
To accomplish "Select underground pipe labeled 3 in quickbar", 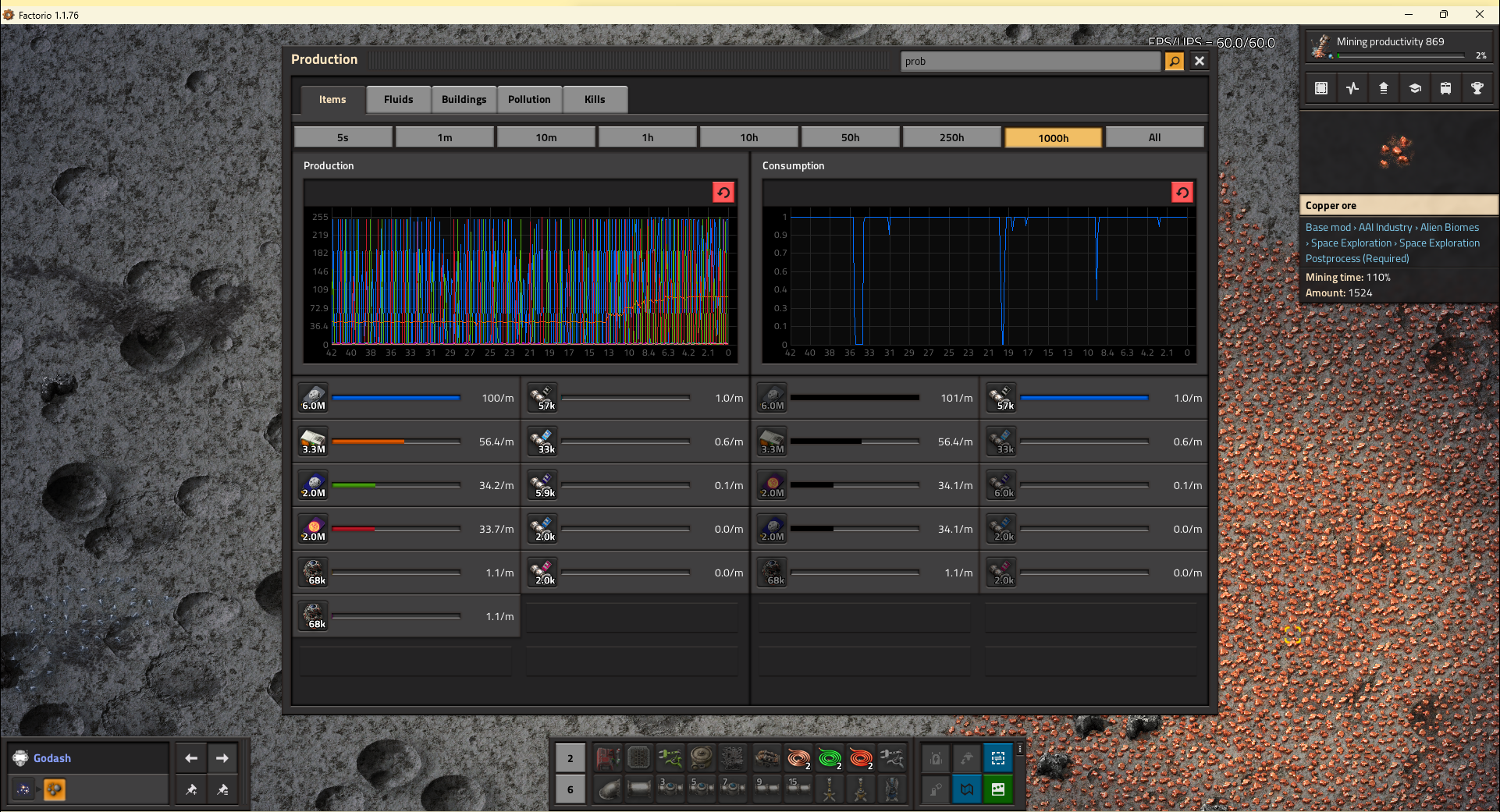I will click(670, 789).
